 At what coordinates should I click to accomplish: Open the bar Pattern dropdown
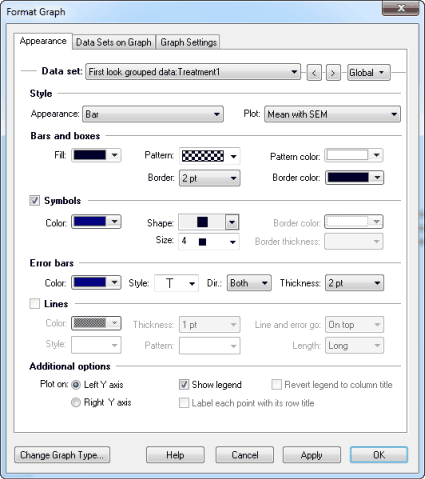[x=209, y=156]
